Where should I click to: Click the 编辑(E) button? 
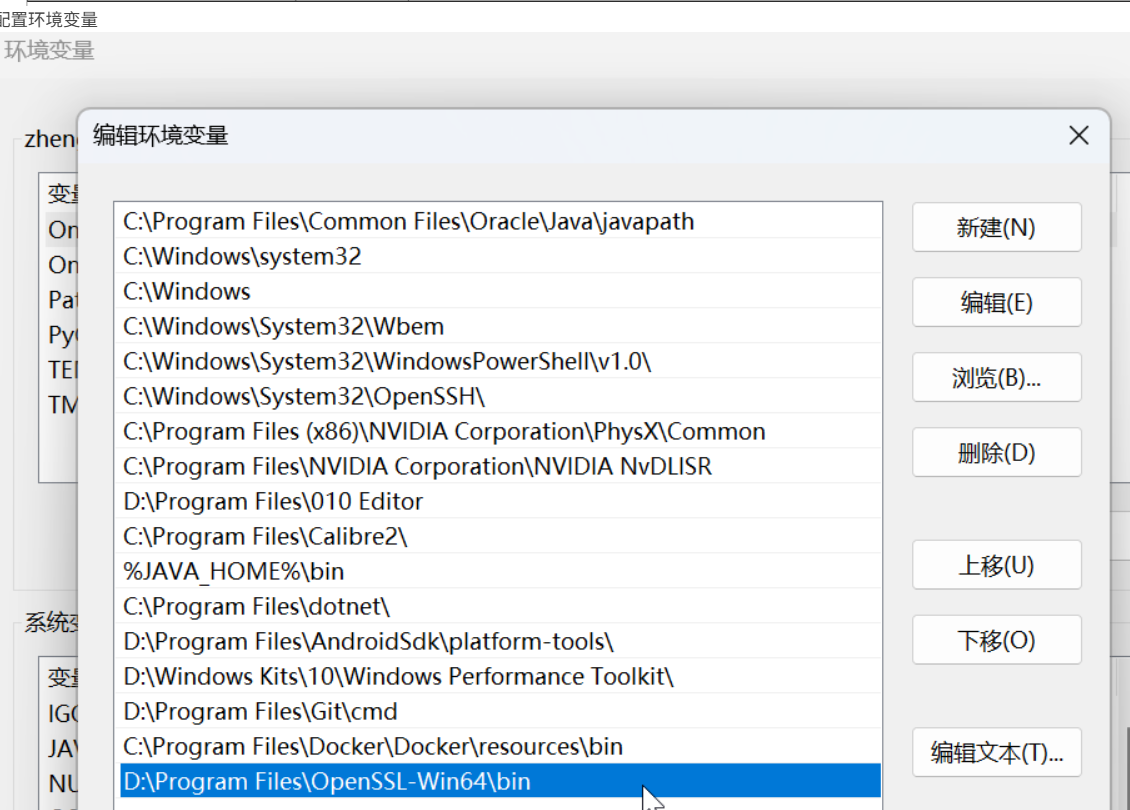[x=996, y=302]
